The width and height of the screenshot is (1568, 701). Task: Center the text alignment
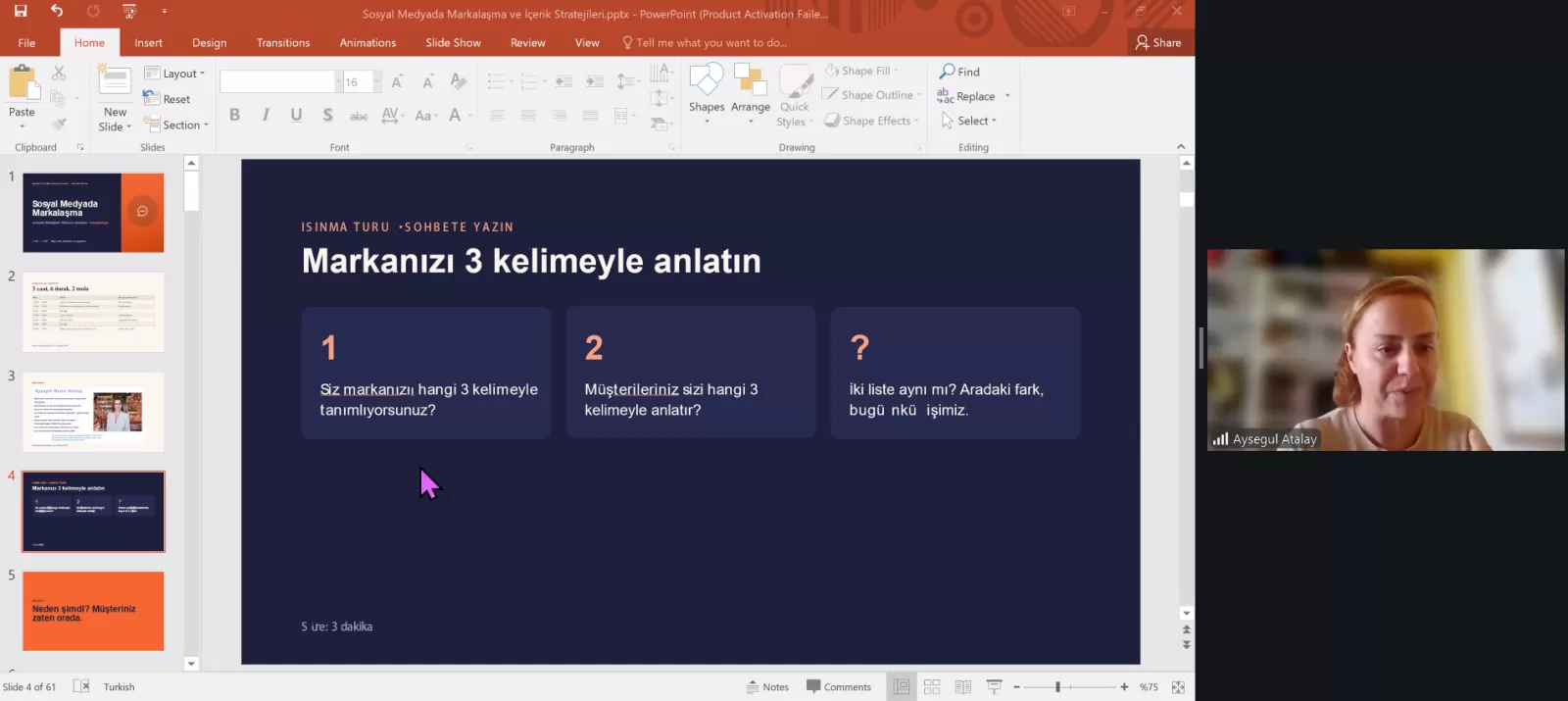coord(528,116)
